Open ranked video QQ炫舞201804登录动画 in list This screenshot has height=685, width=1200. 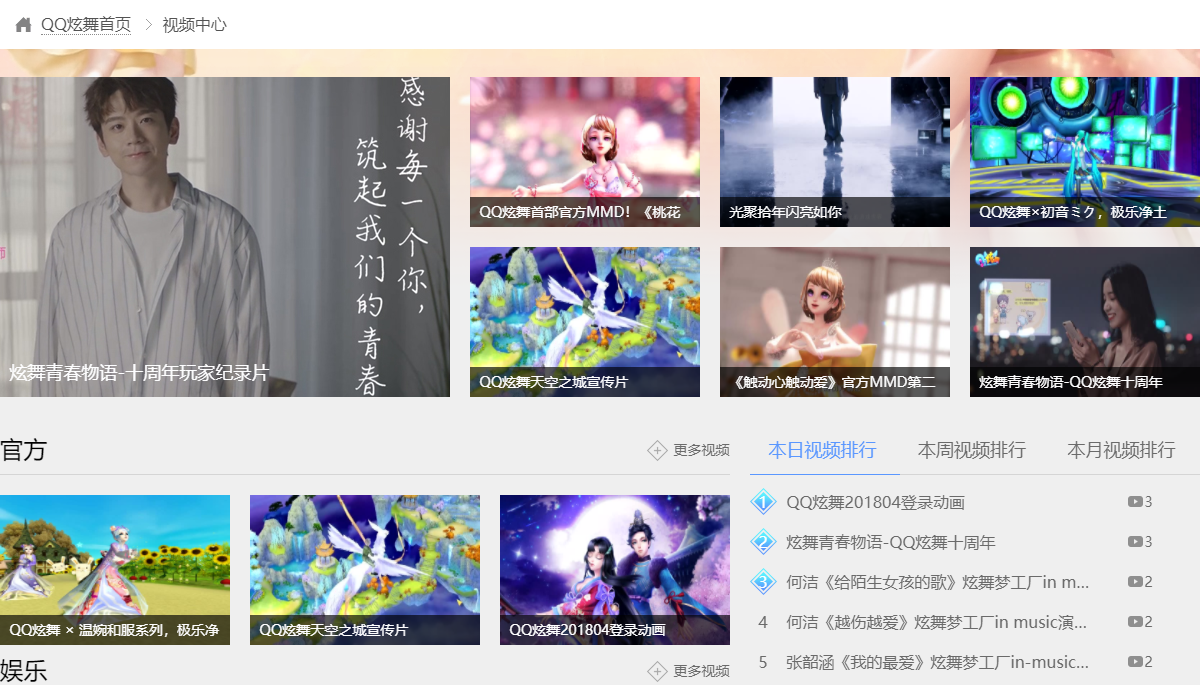pos(875,502)
